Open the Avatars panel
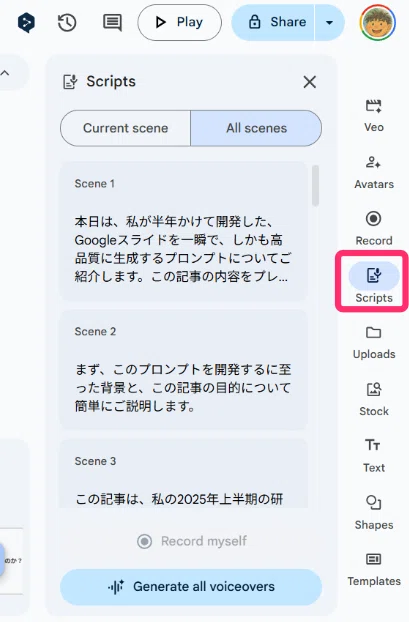This screenshot has width=409, height=622. click(x=374, y=173)
